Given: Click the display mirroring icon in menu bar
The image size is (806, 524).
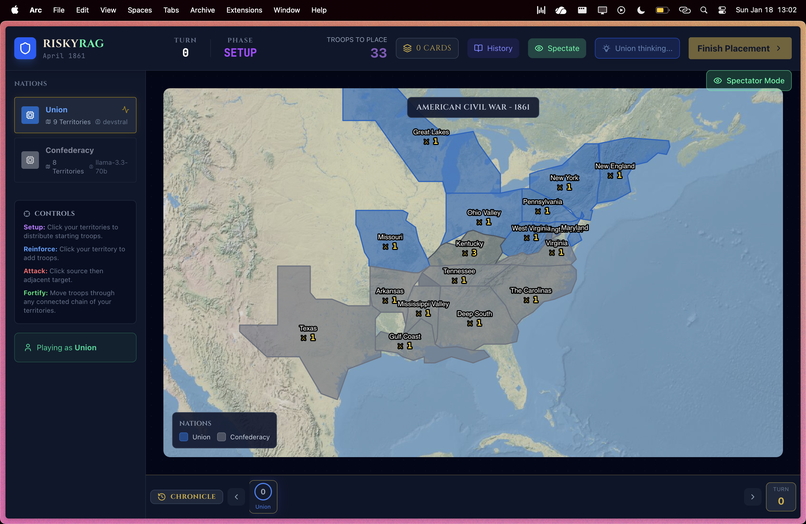Looking at the screenshot, I should click(x=602, y=10).
